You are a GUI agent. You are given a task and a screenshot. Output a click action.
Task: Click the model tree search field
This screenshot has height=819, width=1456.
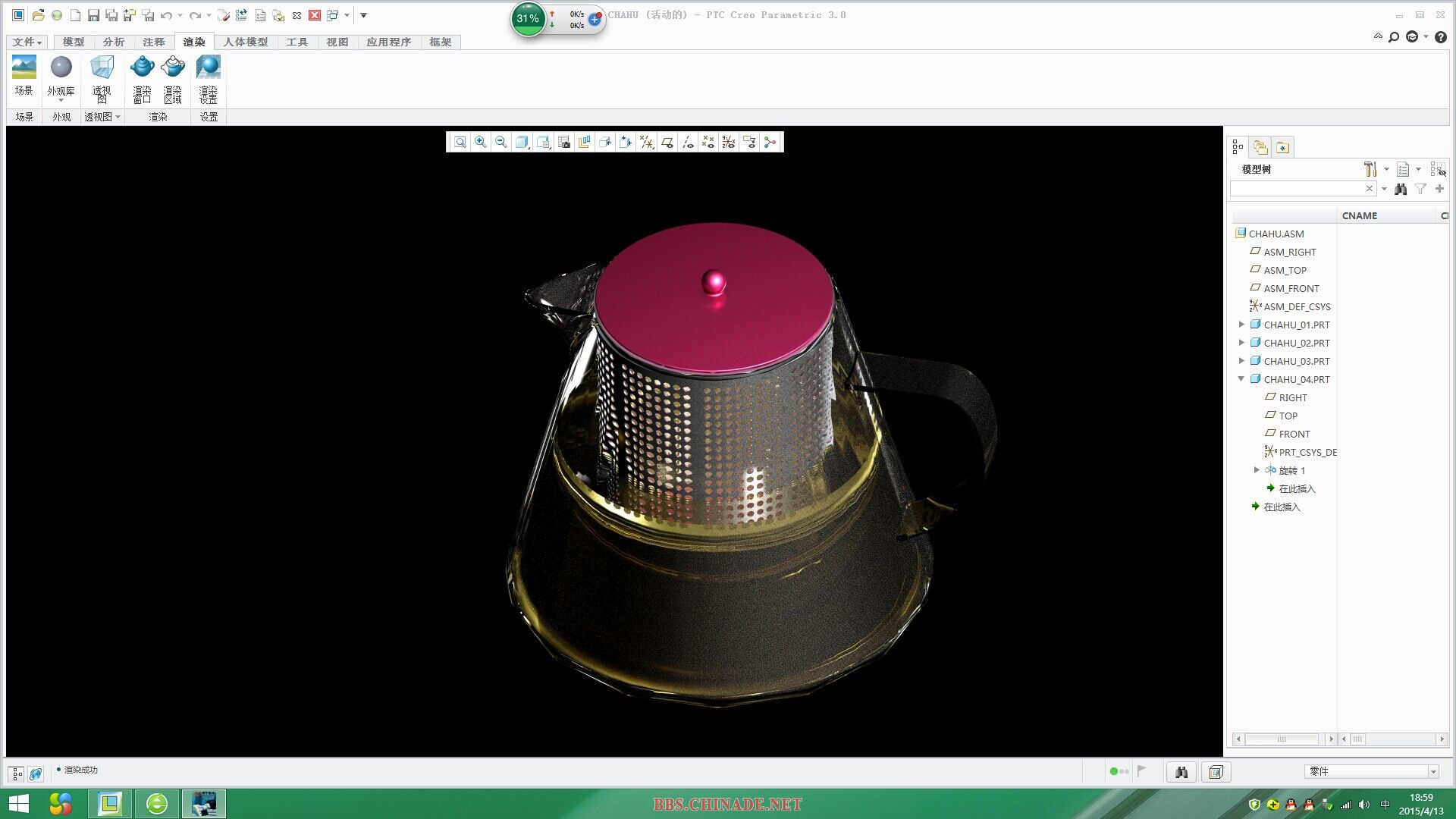[1297, 189]
